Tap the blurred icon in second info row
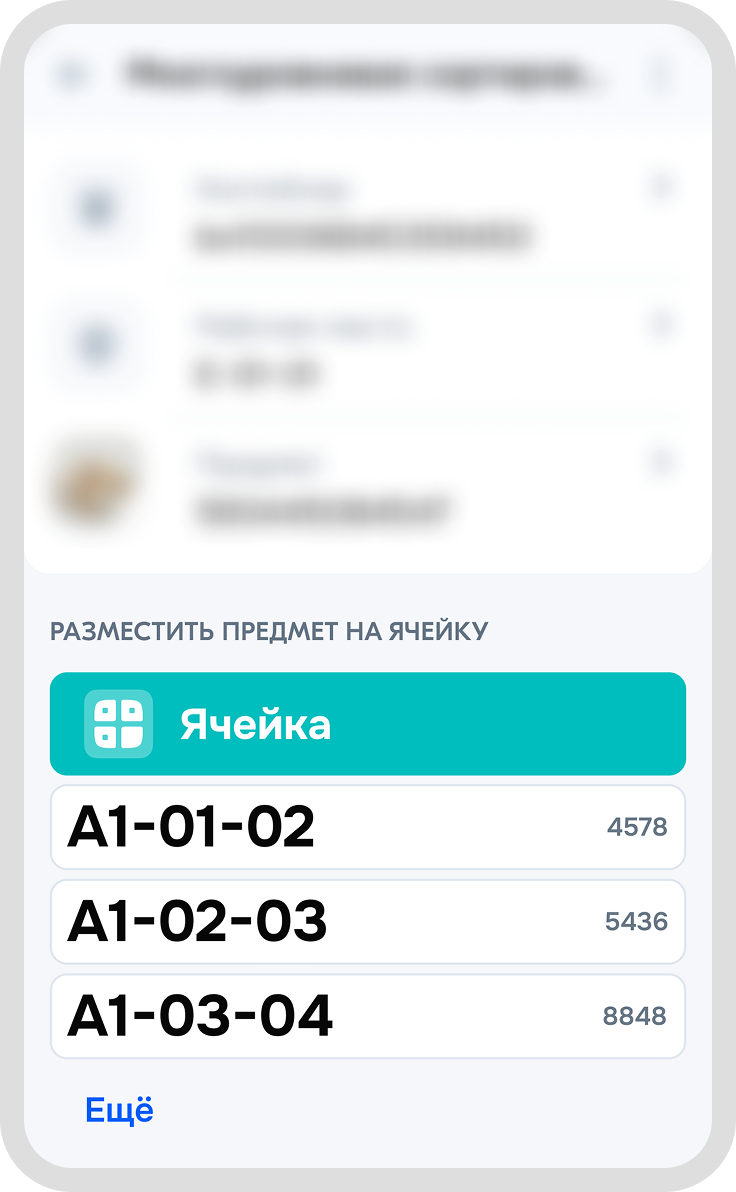The width and height of the screenshot is (736, 1192). [98, 346]
